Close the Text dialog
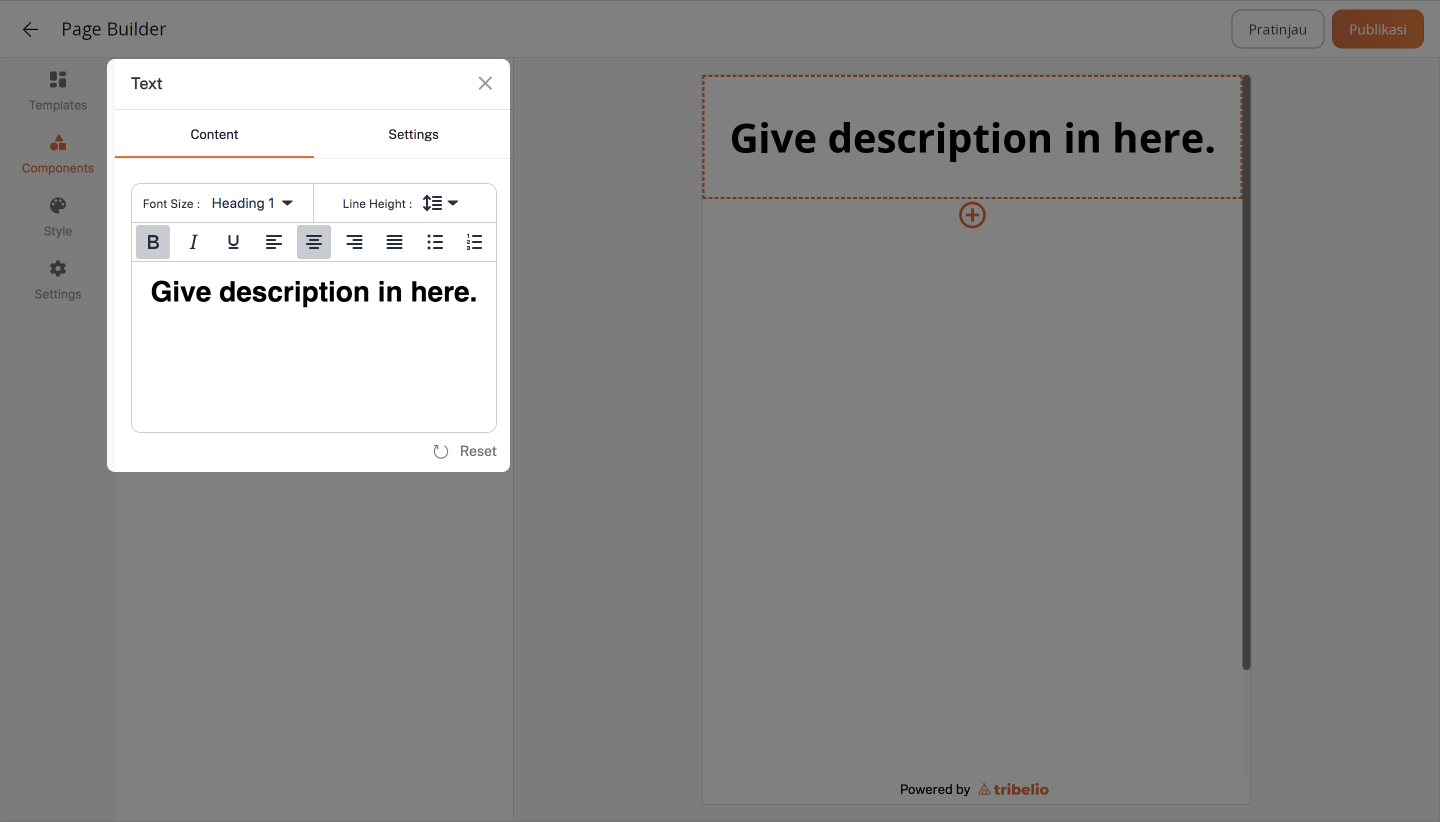1440x822 pixels. [485, 83]
